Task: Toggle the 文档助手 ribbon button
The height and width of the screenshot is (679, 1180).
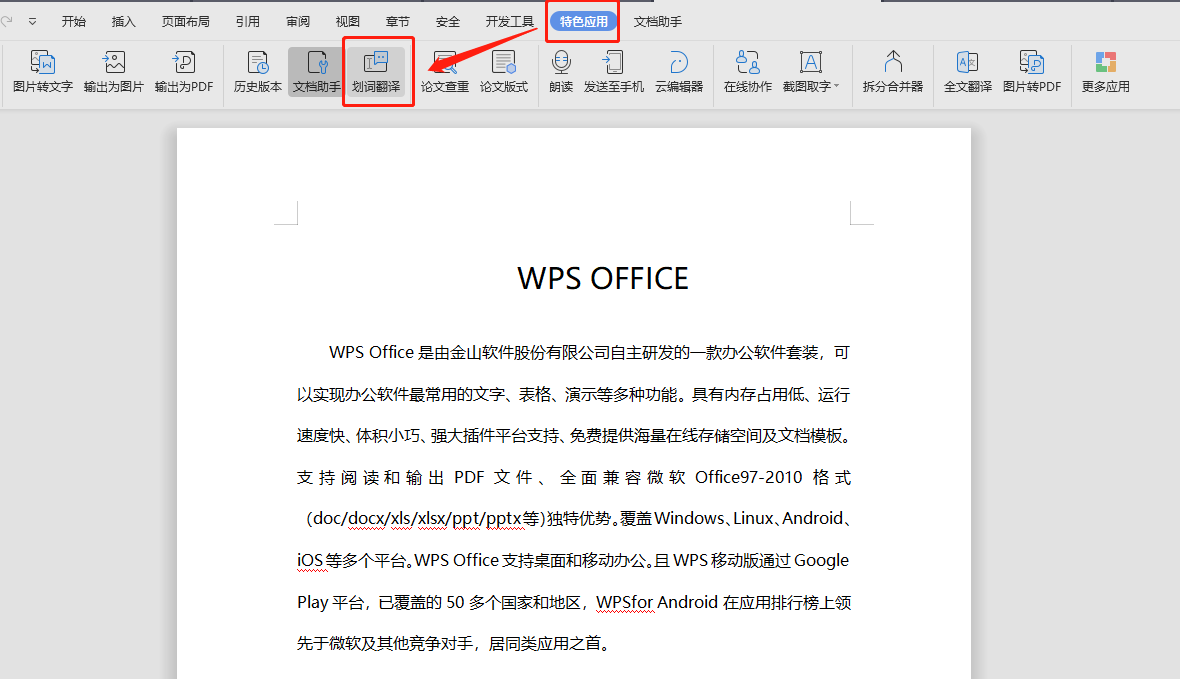Action: point(316,72)
